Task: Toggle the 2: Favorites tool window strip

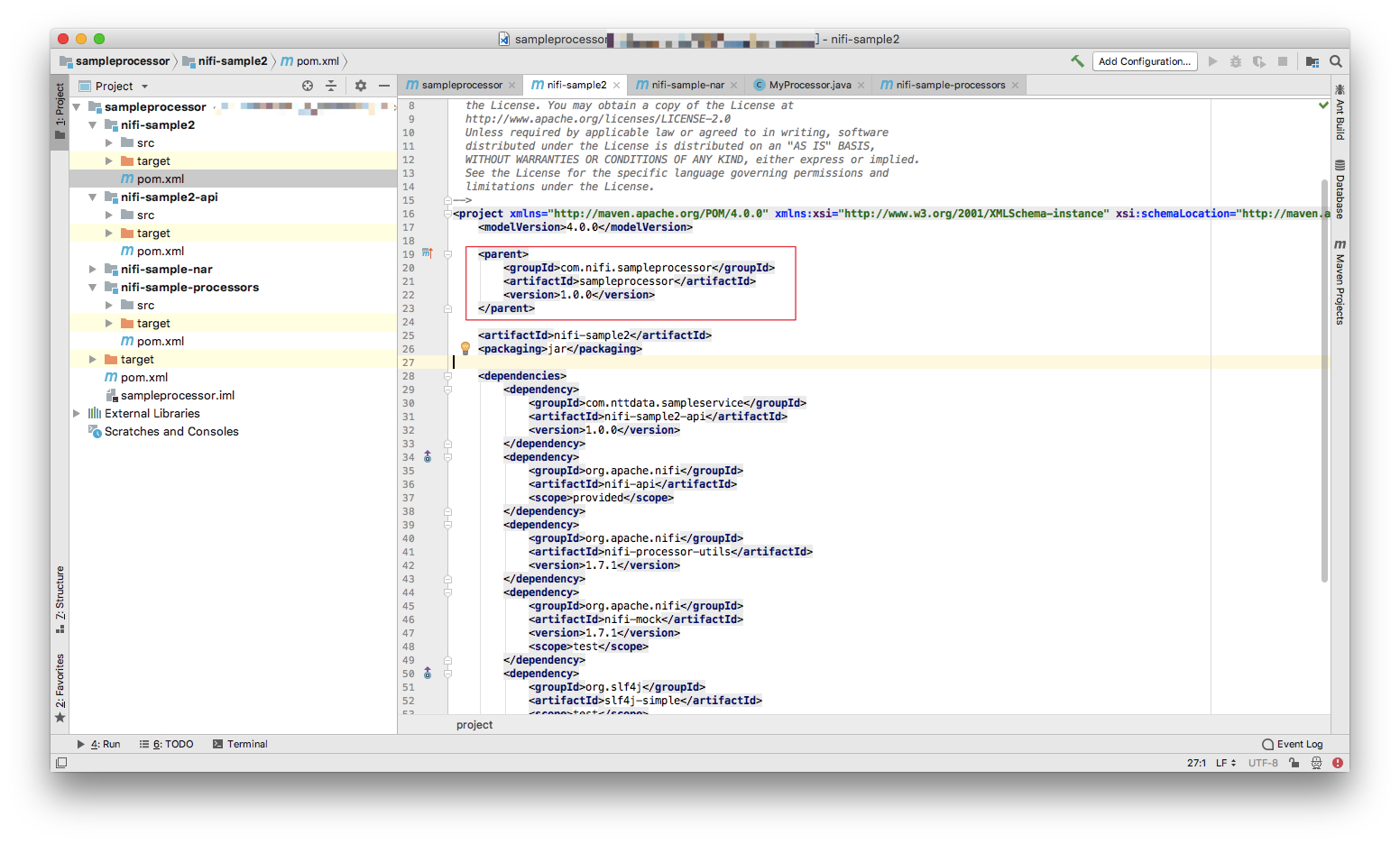Action: pos(60,688)
